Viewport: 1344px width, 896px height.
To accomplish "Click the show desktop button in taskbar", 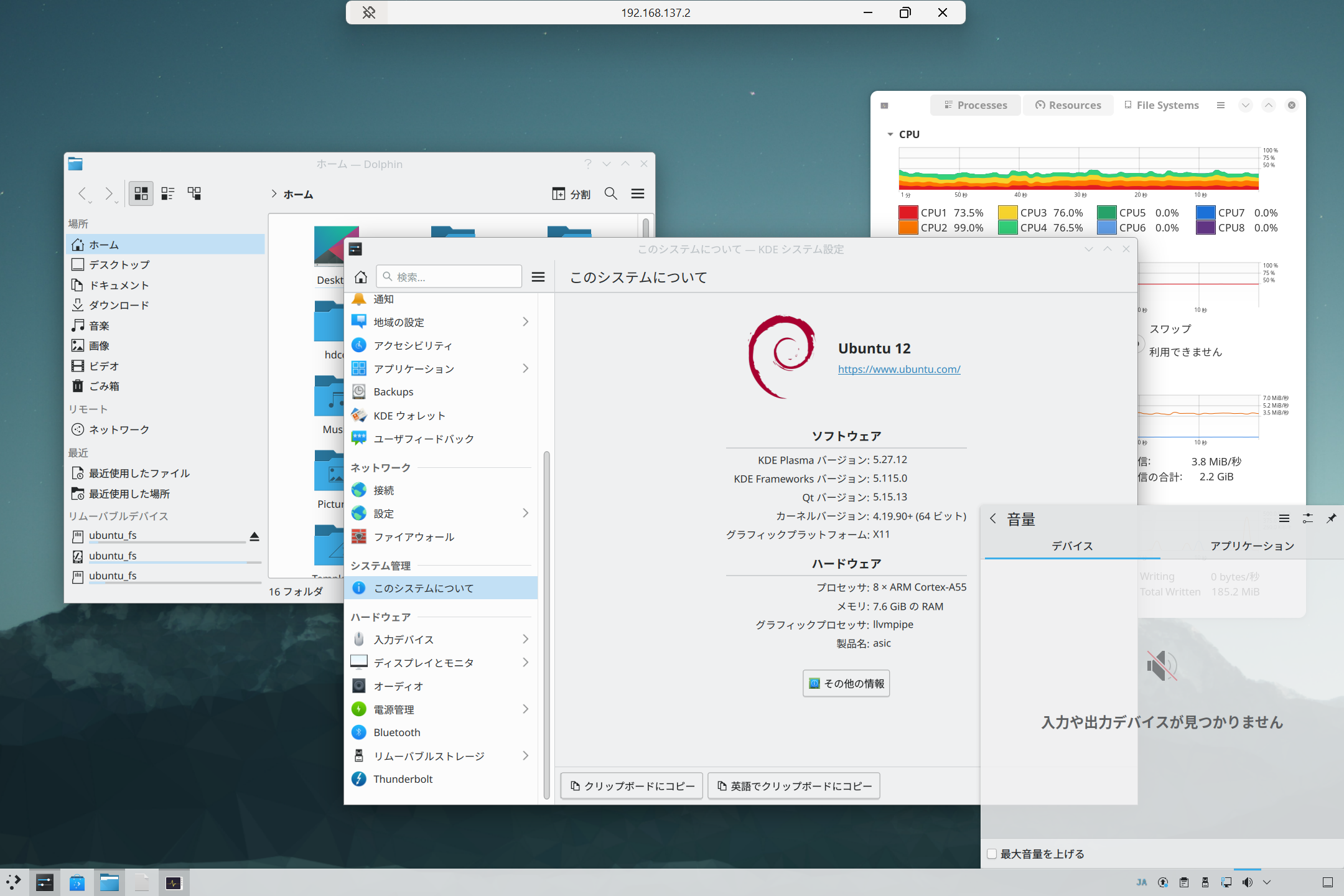I will pos(1327,882).
